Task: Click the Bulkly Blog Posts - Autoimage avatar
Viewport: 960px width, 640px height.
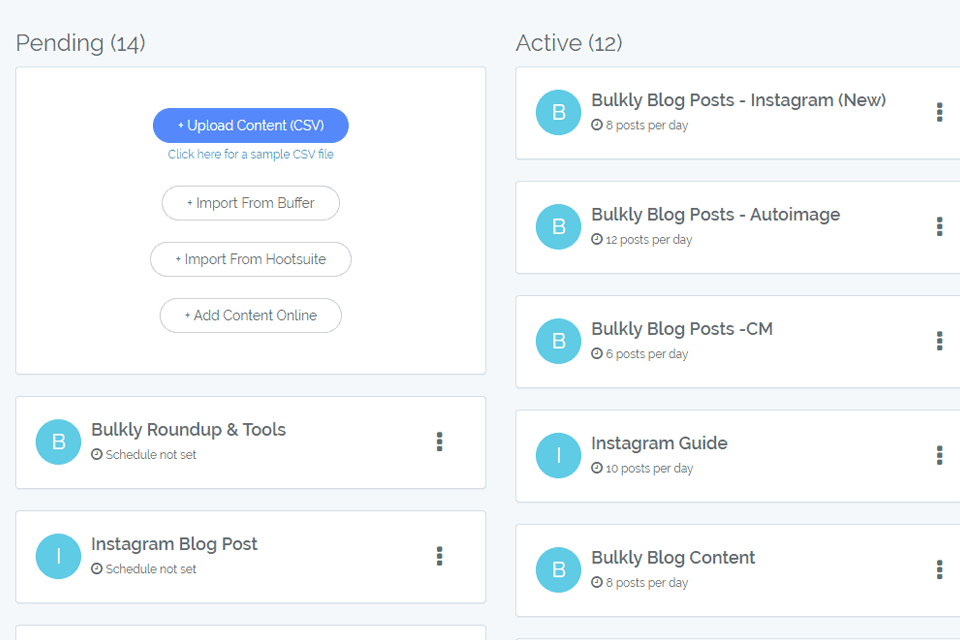Action: (x=558, y=227)
